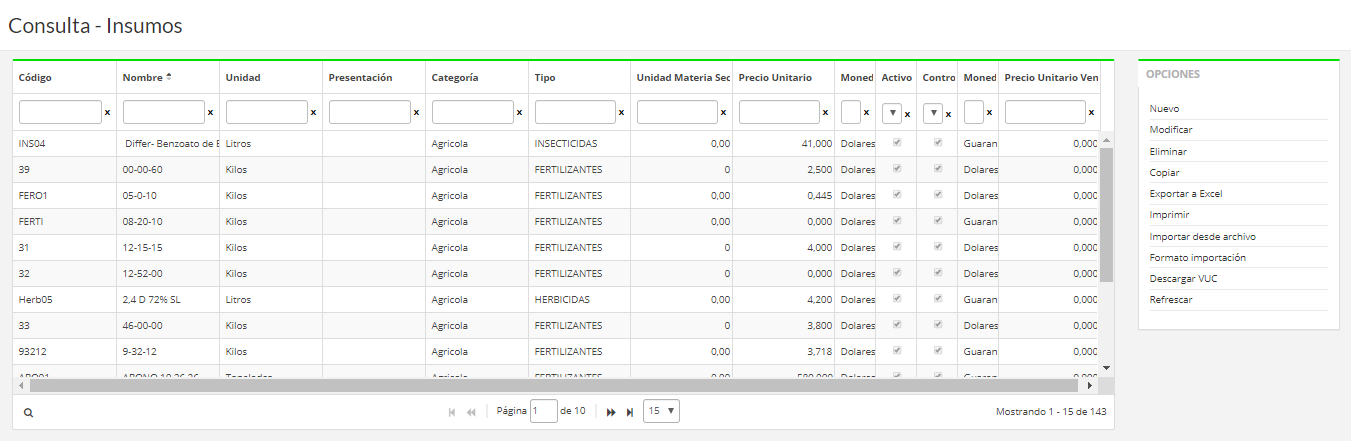Open the Activo filter dropdown
The width and height of the screenshot is (1351, 441).
(892, 113)
